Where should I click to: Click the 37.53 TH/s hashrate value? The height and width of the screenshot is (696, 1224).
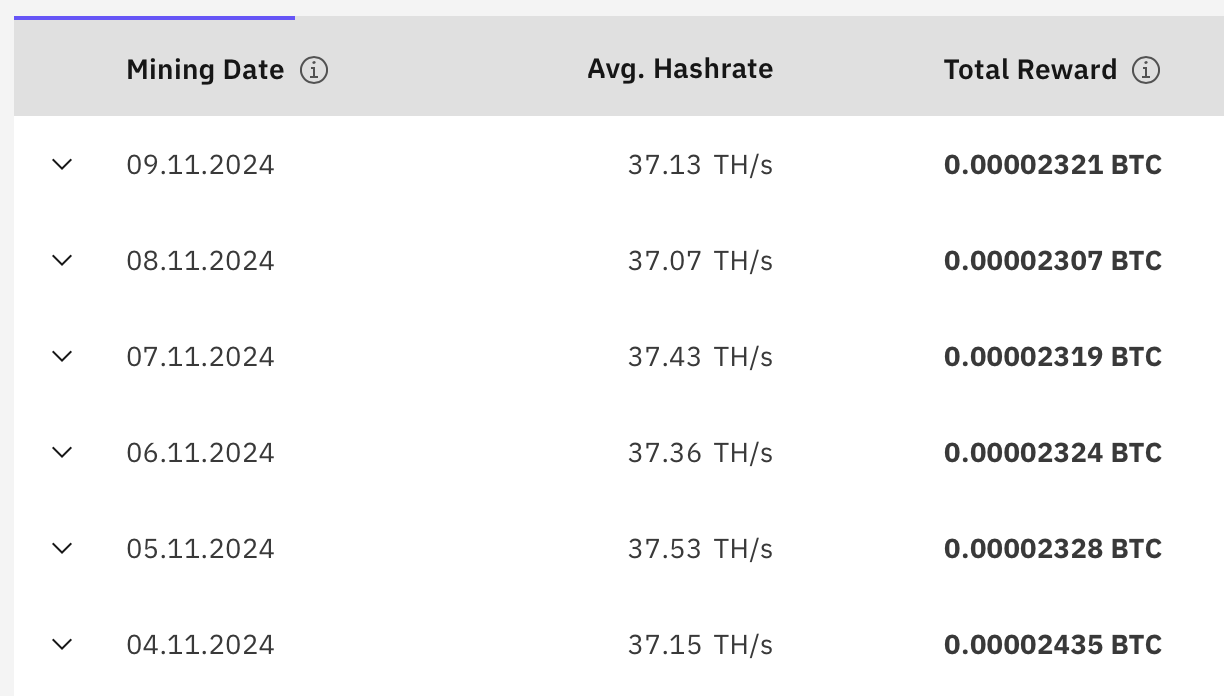(700, 549)
